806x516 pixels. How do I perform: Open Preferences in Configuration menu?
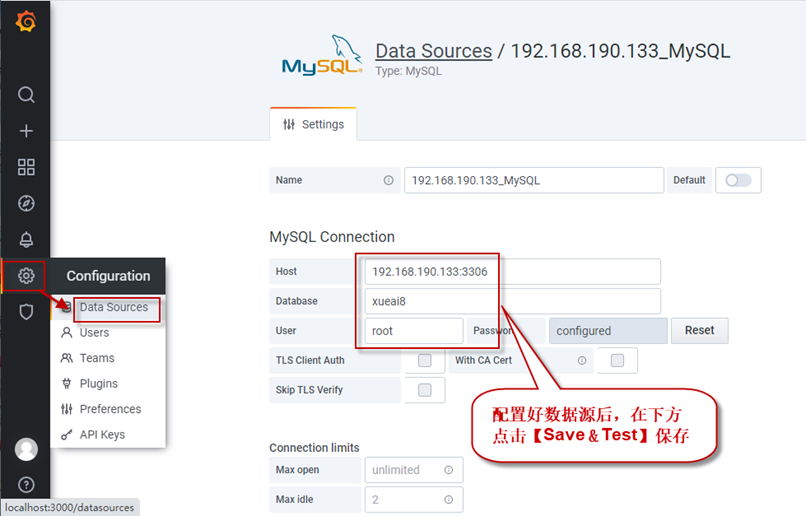[111, 409]
